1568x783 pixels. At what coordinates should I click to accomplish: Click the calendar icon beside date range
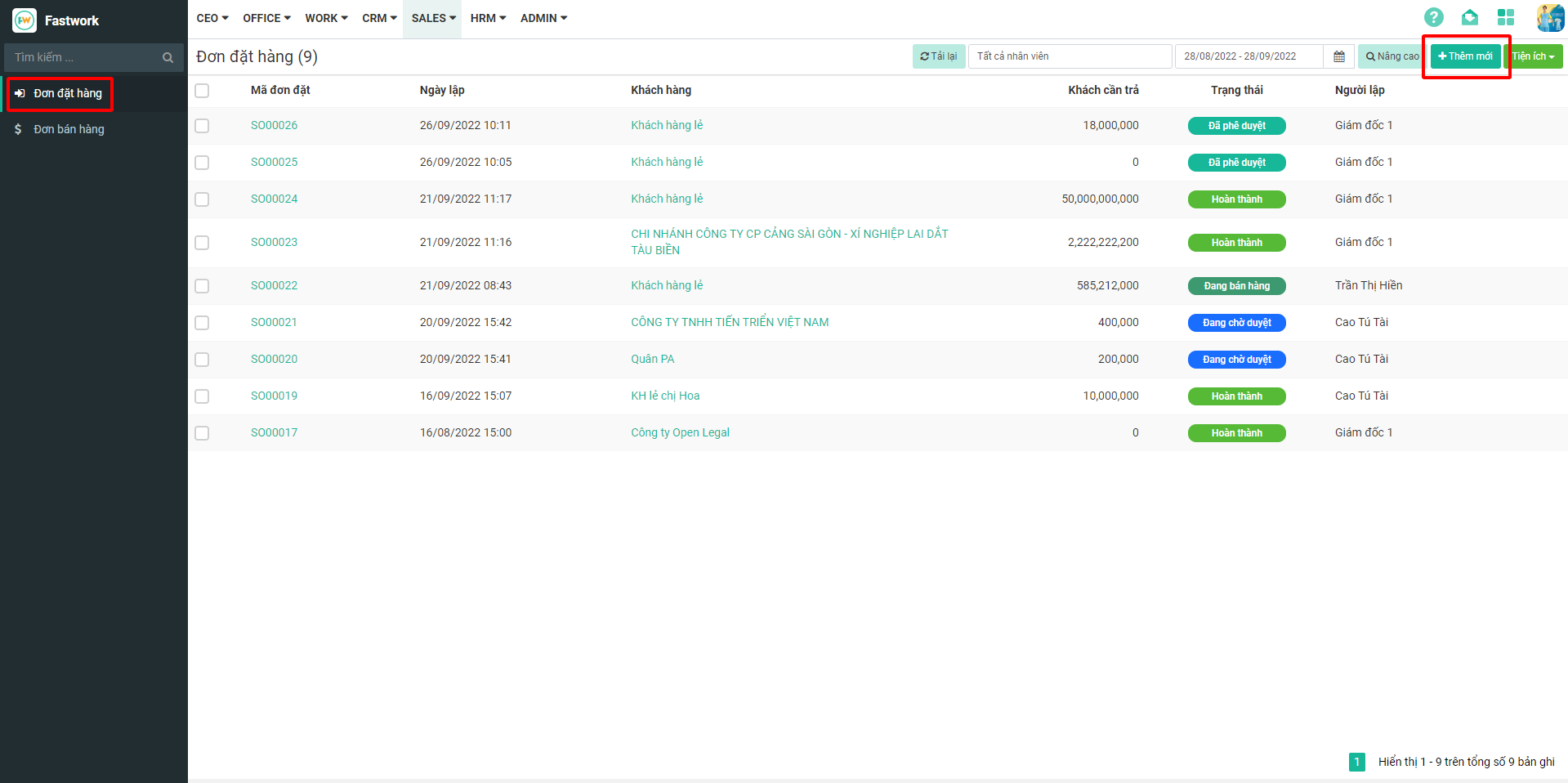(1338, 56)
